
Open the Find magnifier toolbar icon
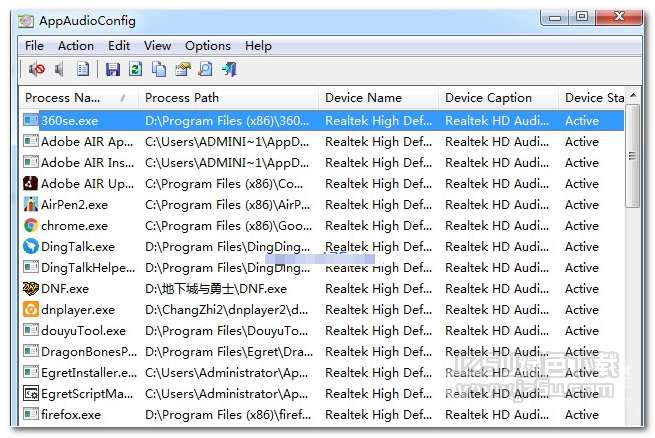(x=206, y=69)
